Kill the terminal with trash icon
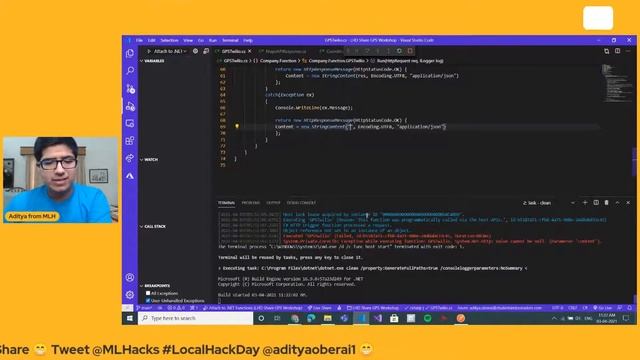 [x=607, y=202]
